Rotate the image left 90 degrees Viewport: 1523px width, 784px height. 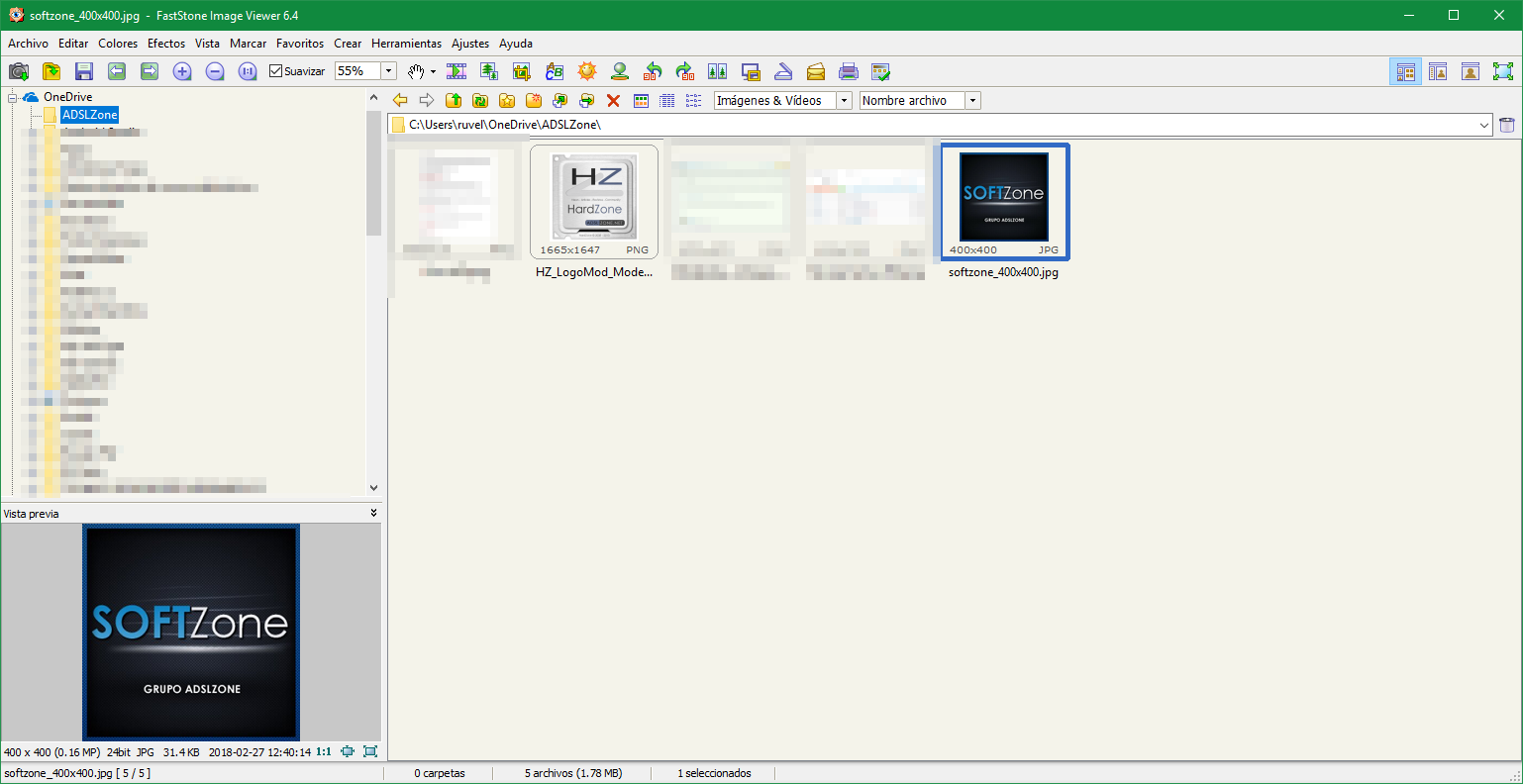[x=654, y=70]
